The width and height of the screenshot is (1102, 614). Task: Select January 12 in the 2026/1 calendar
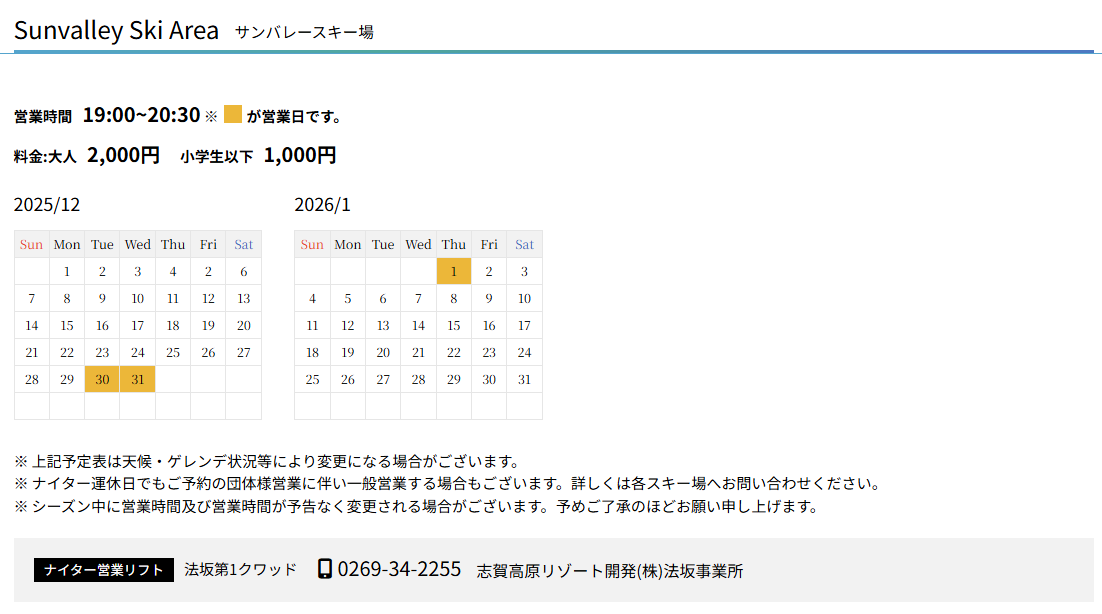click(x=348, y=325)
